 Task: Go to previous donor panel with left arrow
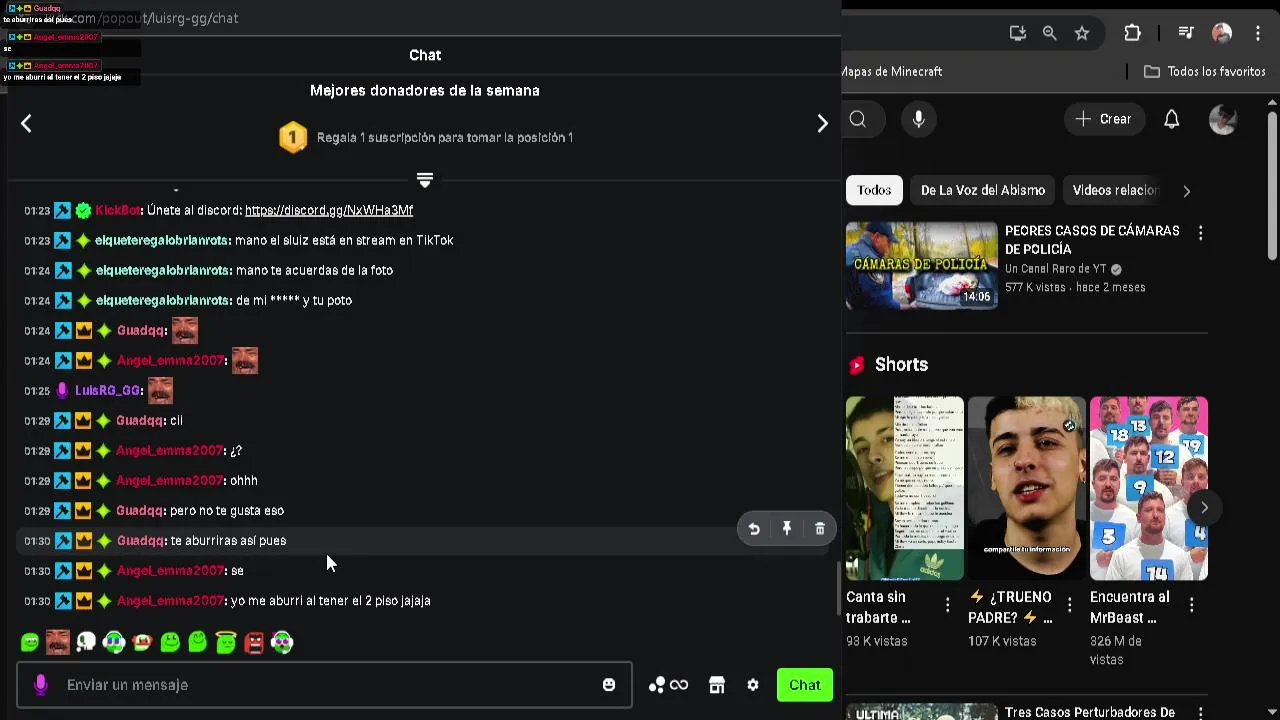pos(26,123)
